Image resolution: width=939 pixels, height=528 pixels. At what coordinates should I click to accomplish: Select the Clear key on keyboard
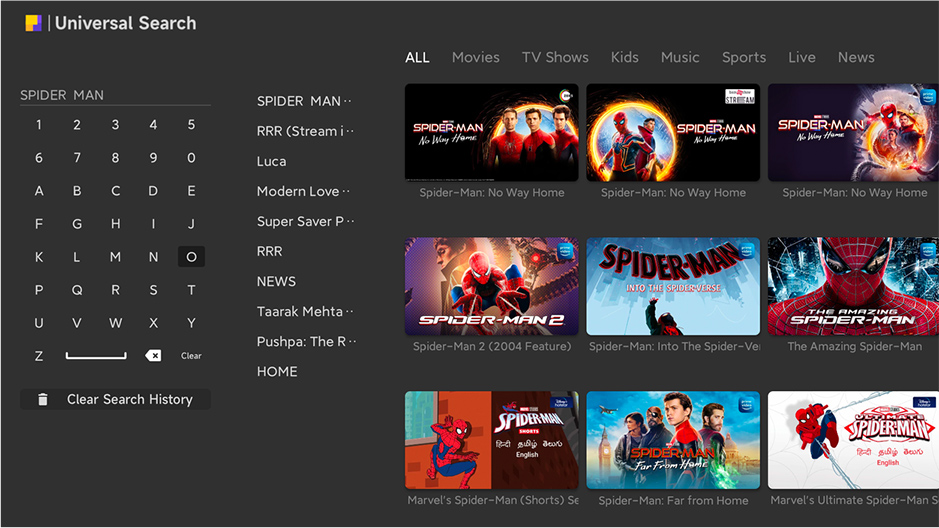point(191,356)
